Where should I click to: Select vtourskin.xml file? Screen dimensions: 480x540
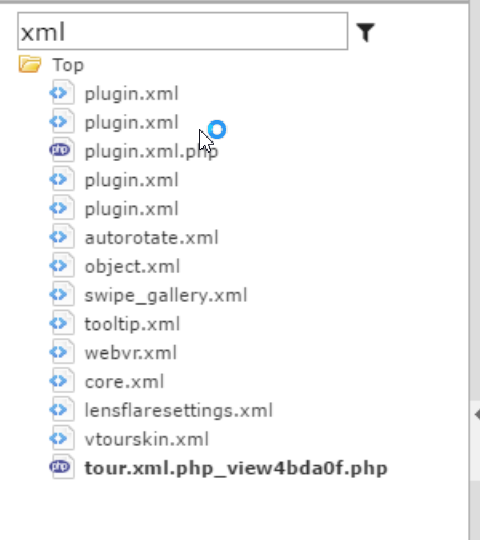[147, 439]
